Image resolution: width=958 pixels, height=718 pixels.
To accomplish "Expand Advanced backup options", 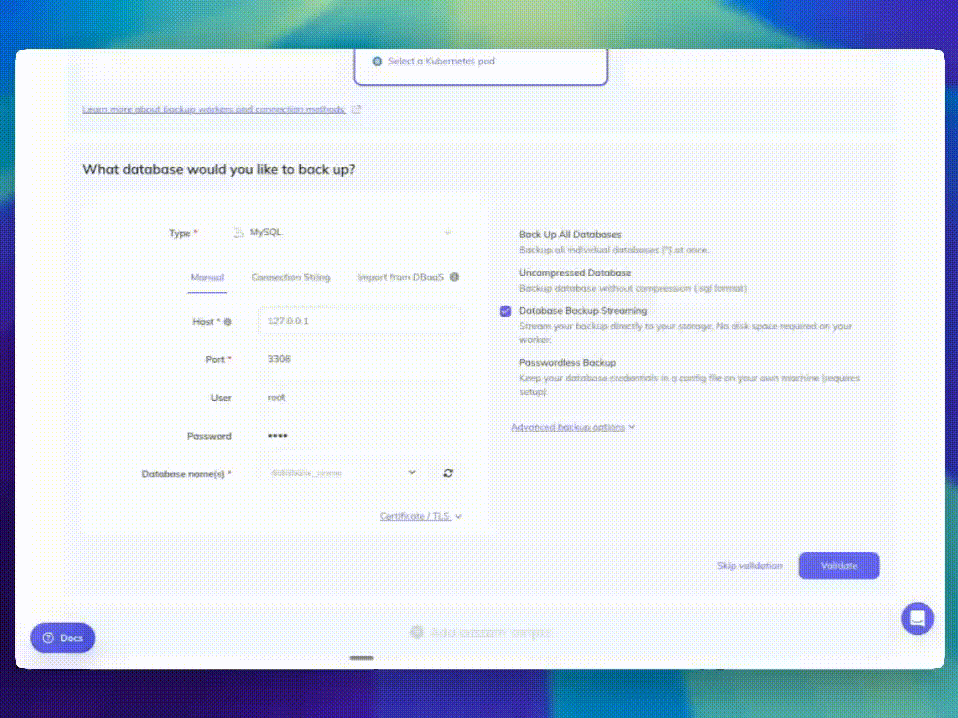I will (x=573, y=427).
